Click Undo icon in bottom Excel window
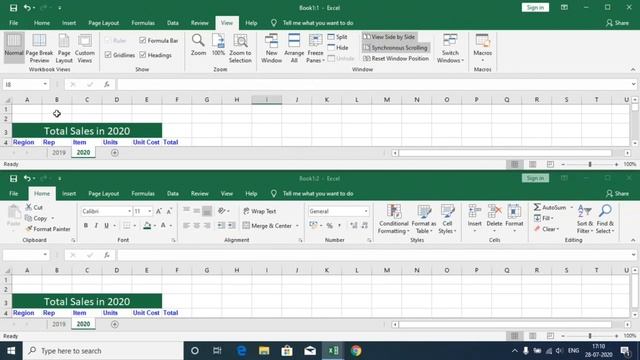 (27, 178)
